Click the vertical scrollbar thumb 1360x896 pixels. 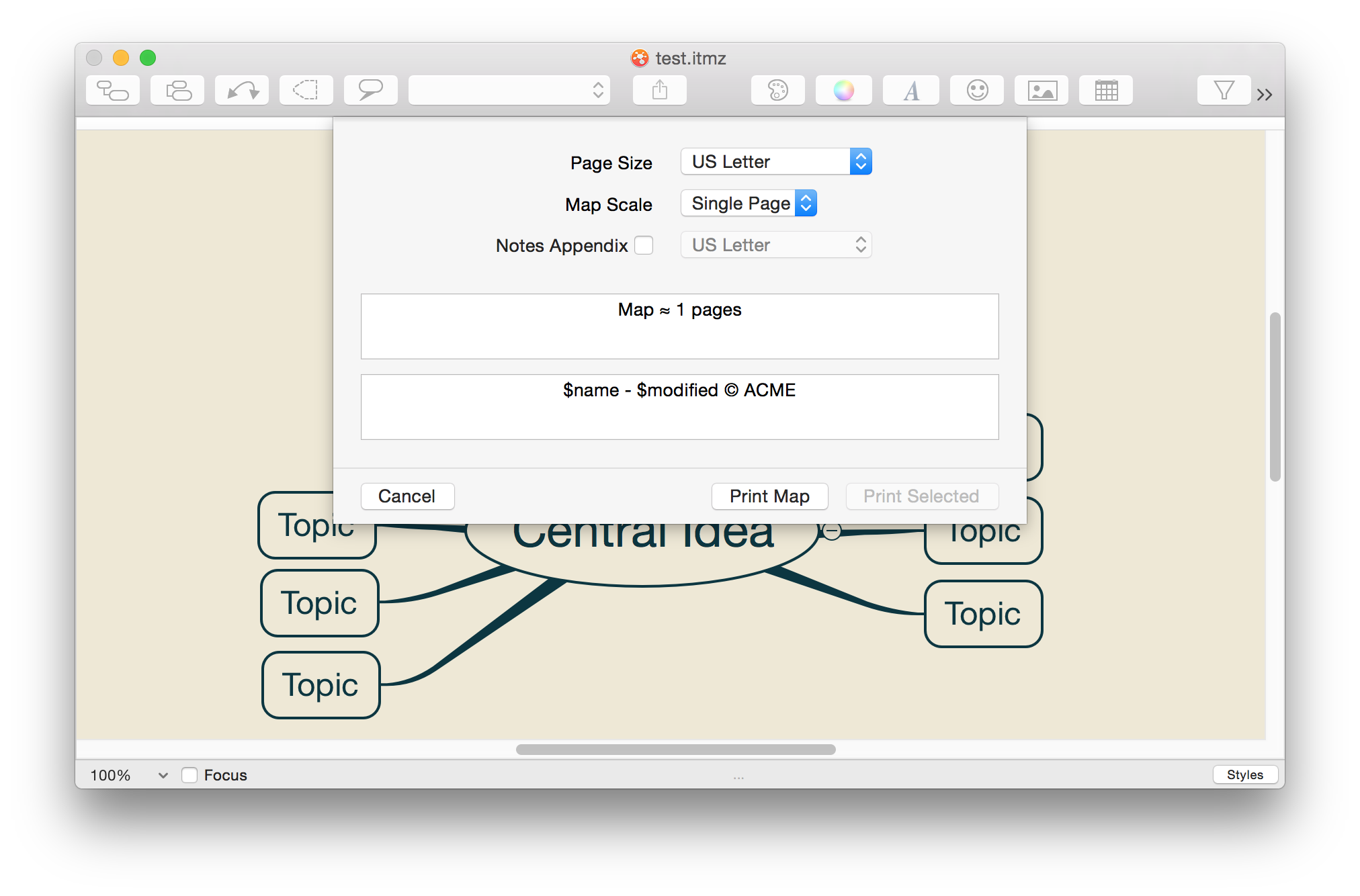(1275, 397)
